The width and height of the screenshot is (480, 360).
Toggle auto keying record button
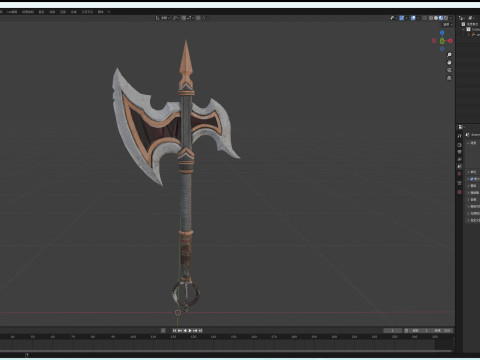(163, 330)
